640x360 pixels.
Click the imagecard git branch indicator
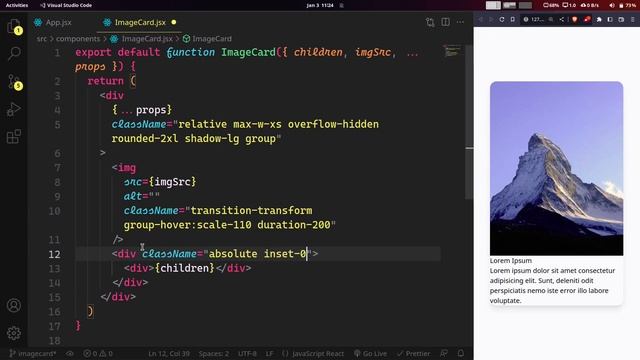tap(33, 353)
